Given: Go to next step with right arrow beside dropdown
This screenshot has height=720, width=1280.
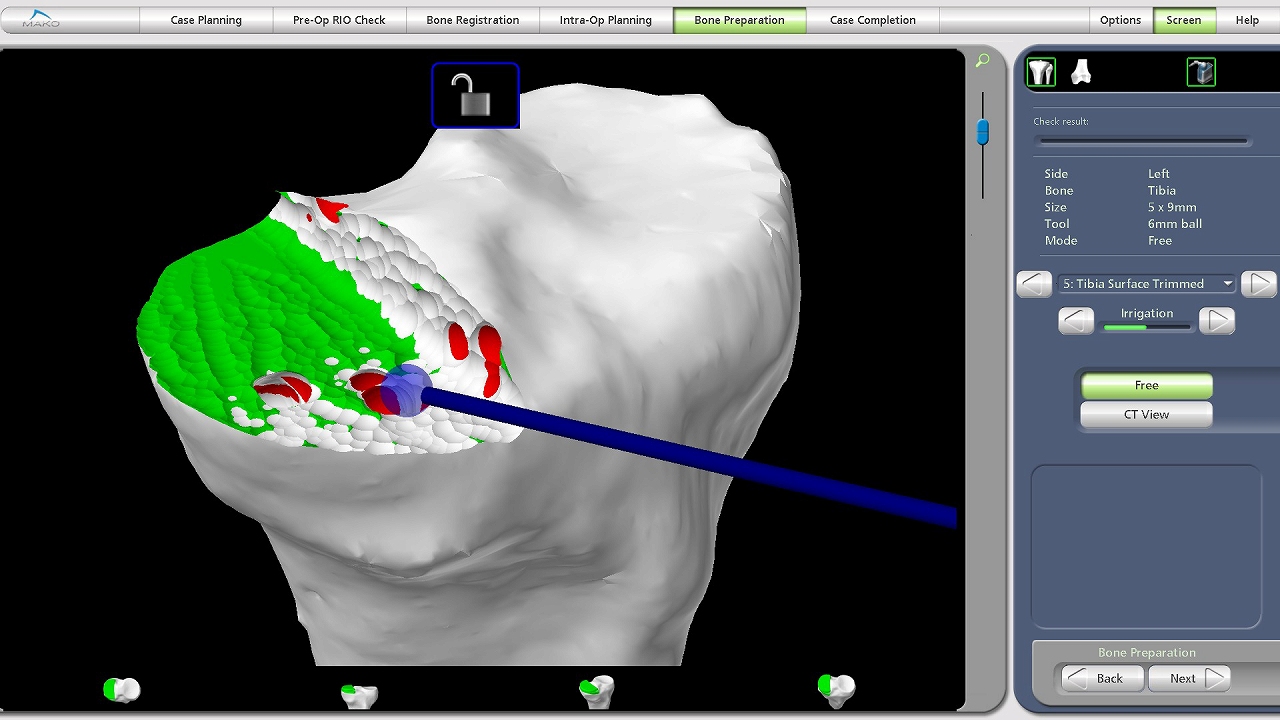Looking at the screenshot, I should click(1258, 284).
